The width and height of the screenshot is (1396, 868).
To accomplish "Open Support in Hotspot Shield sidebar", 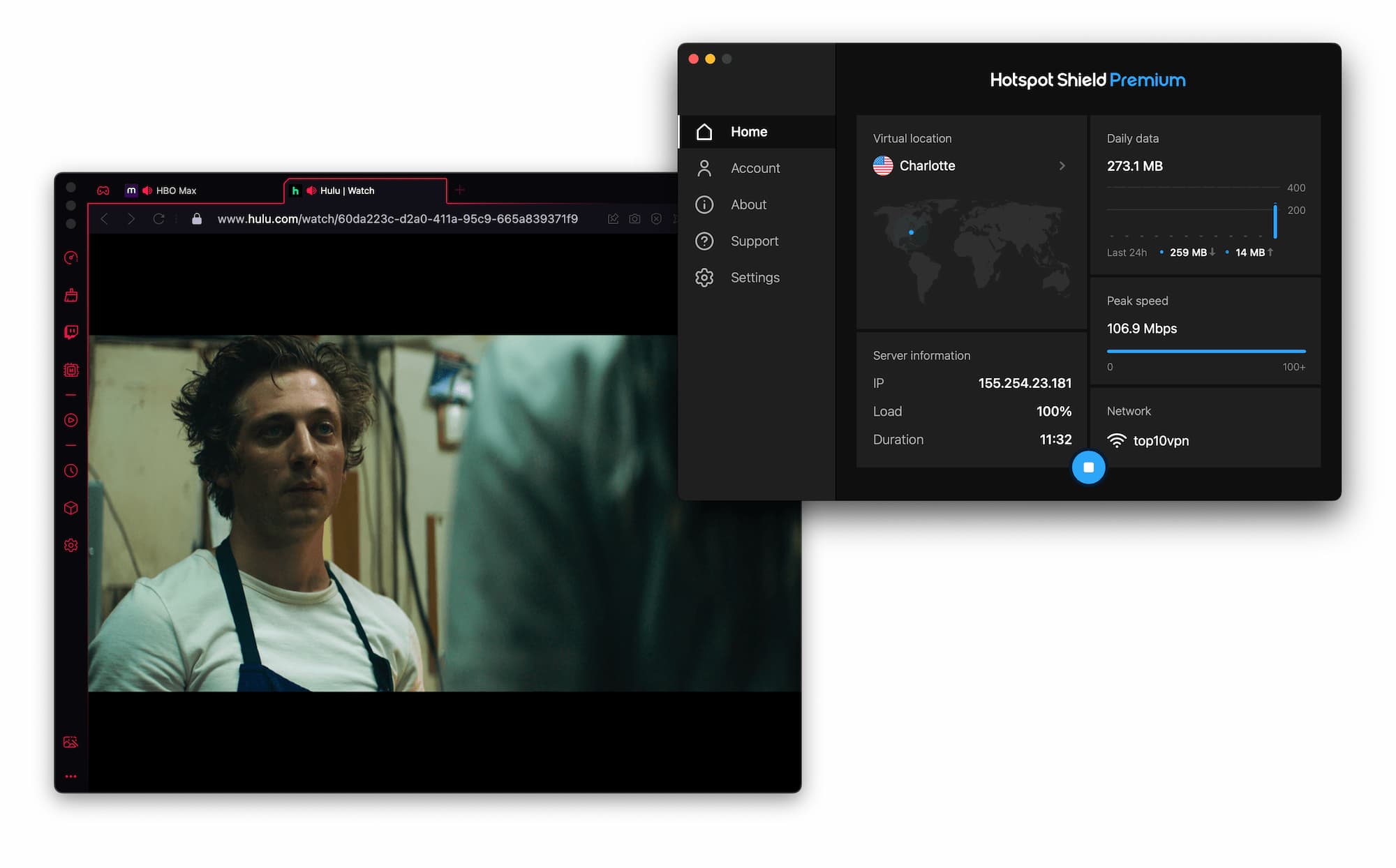I will (753, 240).
